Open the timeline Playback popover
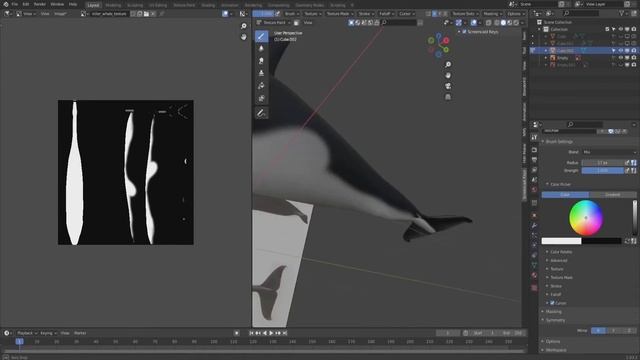 (26, 333)
